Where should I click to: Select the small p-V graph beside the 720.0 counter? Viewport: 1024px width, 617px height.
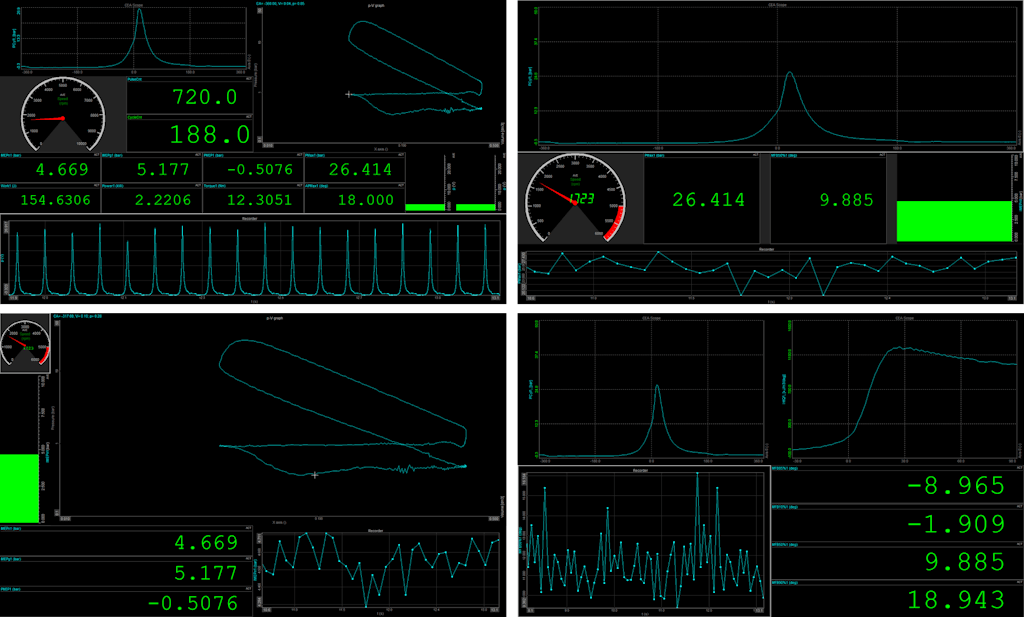[x=380, y=76]
